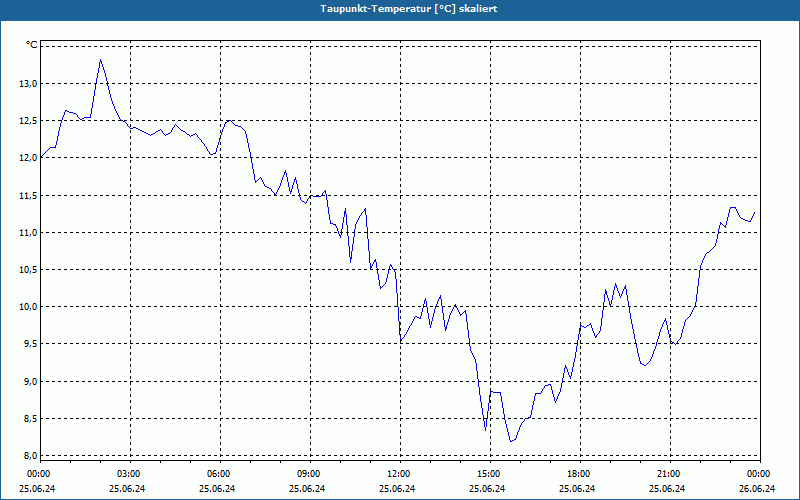Click the 03:00 time label
Screen dimensions: 800x500
point(130,474)
